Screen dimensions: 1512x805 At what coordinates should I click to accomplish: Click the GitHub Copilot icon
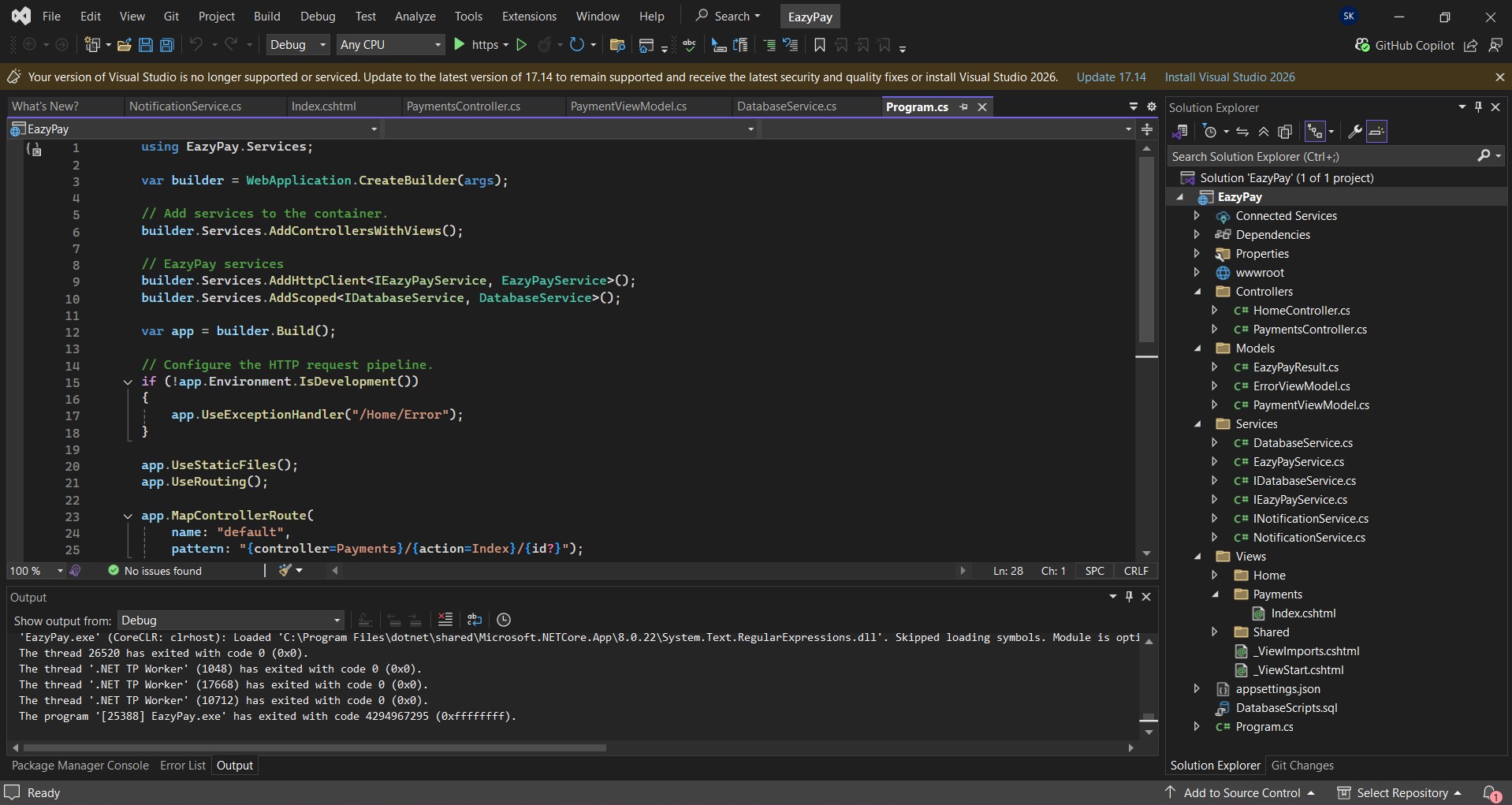[x=1361, y=45]
